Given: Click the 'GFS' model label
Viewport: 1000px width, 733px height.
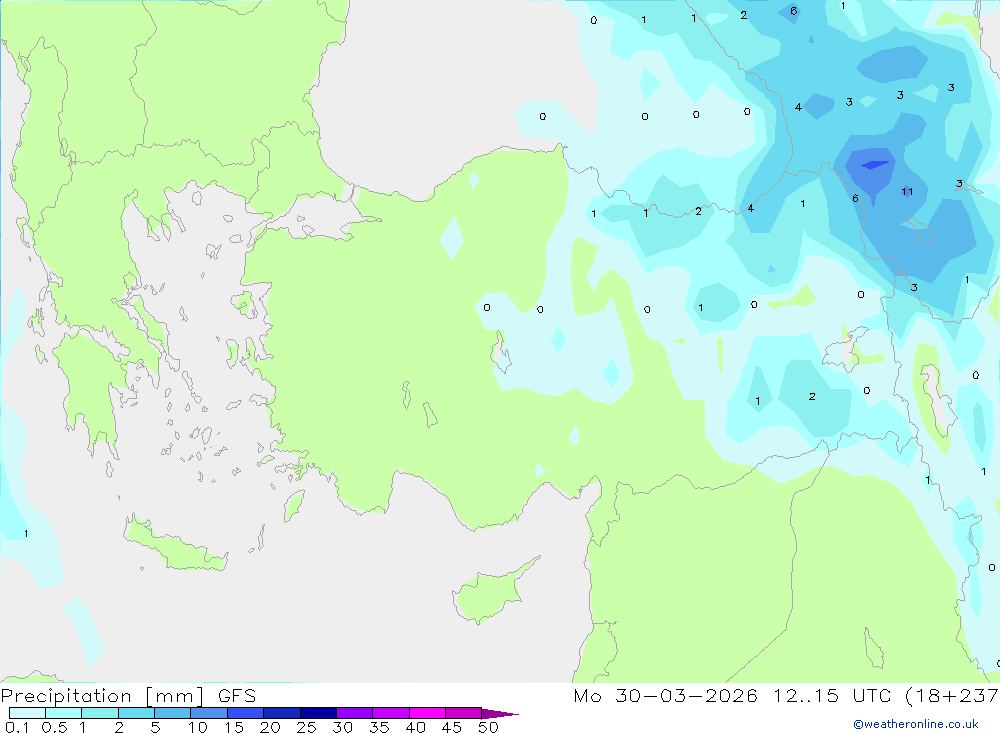Looking at the screenshot, I should pyautogui.click(x=237, y=695).
